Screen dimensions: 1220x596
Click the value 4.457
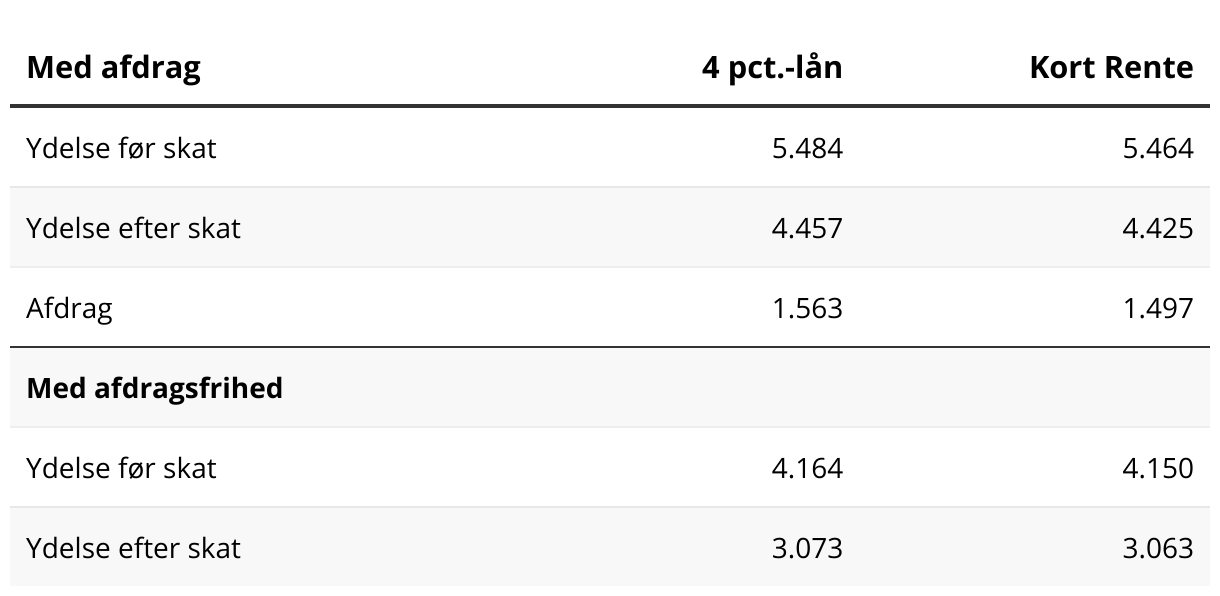[807, 228]
